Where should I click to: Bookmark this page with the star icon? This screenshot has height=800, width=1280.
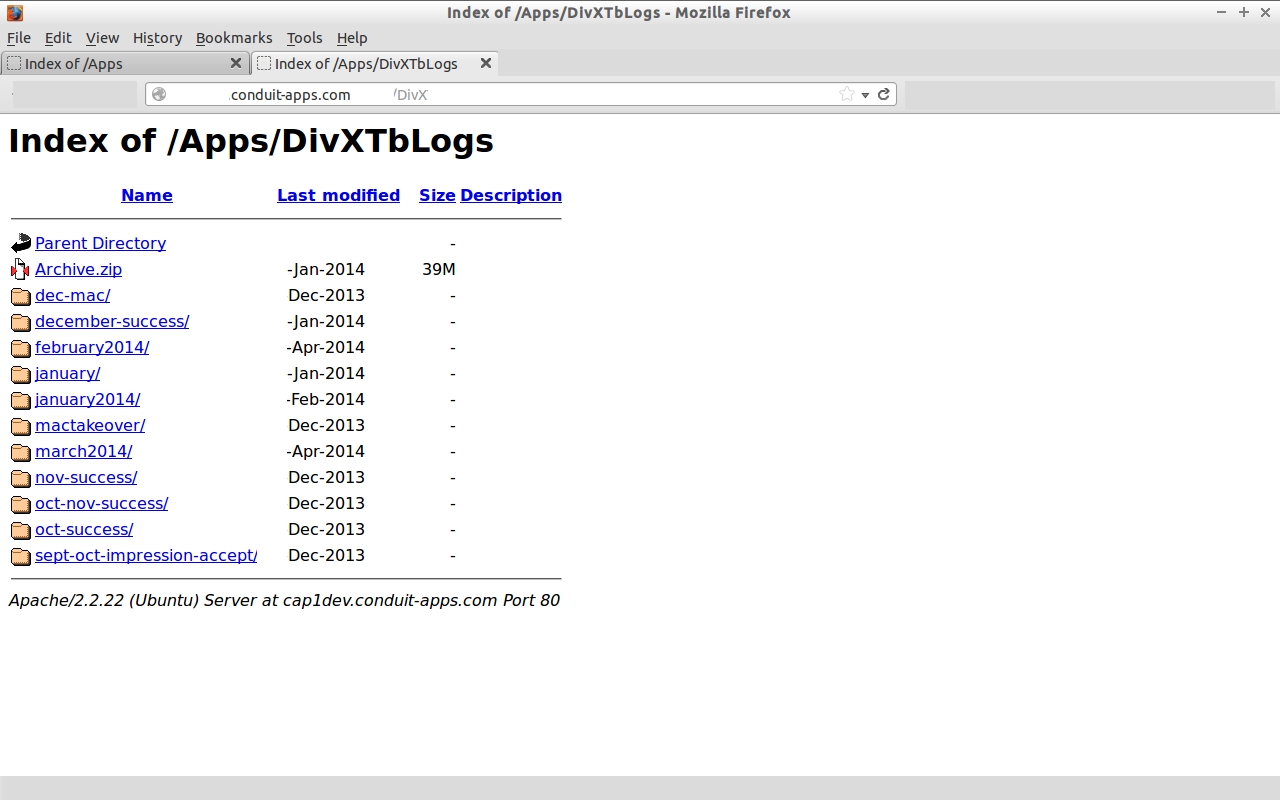click(847, 94)
